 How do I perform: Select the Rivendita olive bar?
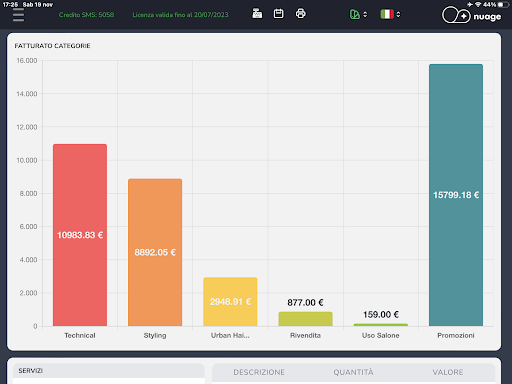pos(305,319)
